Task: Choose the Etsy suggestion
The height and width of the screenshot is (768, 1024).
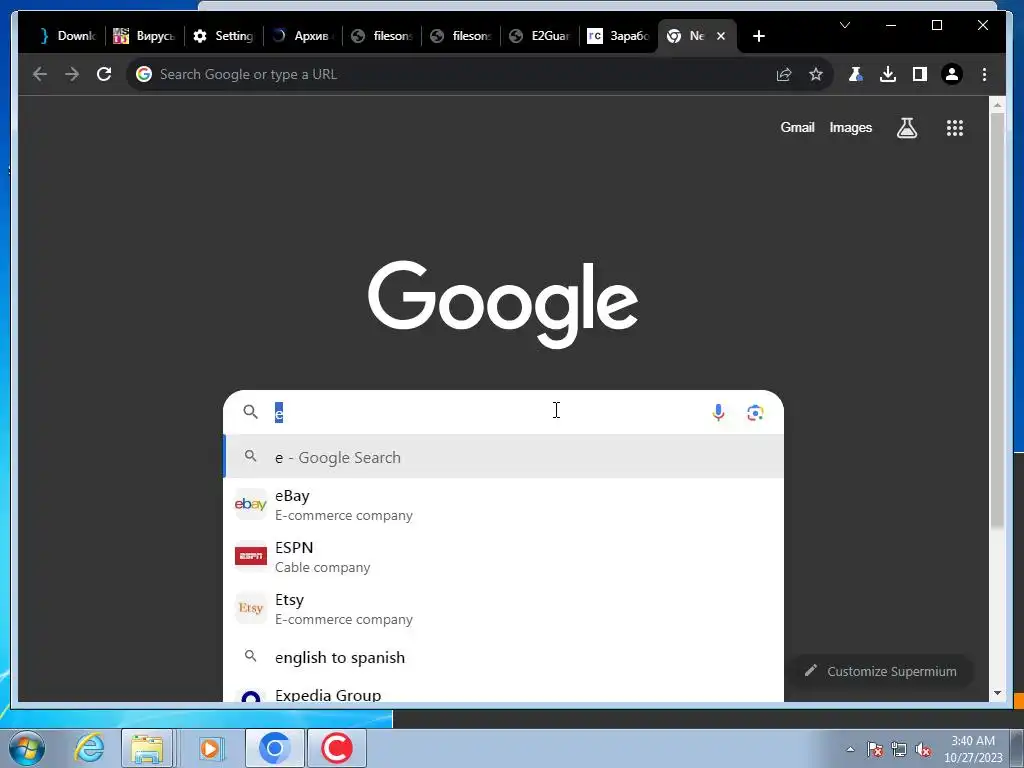Action: point(503,609)
